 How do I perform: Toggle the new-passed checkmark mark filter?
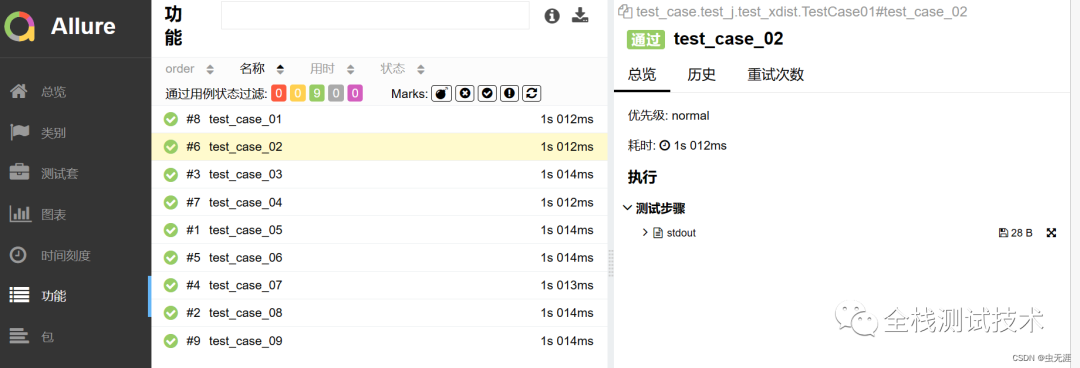pyautogui.click(x=487, y=93)
